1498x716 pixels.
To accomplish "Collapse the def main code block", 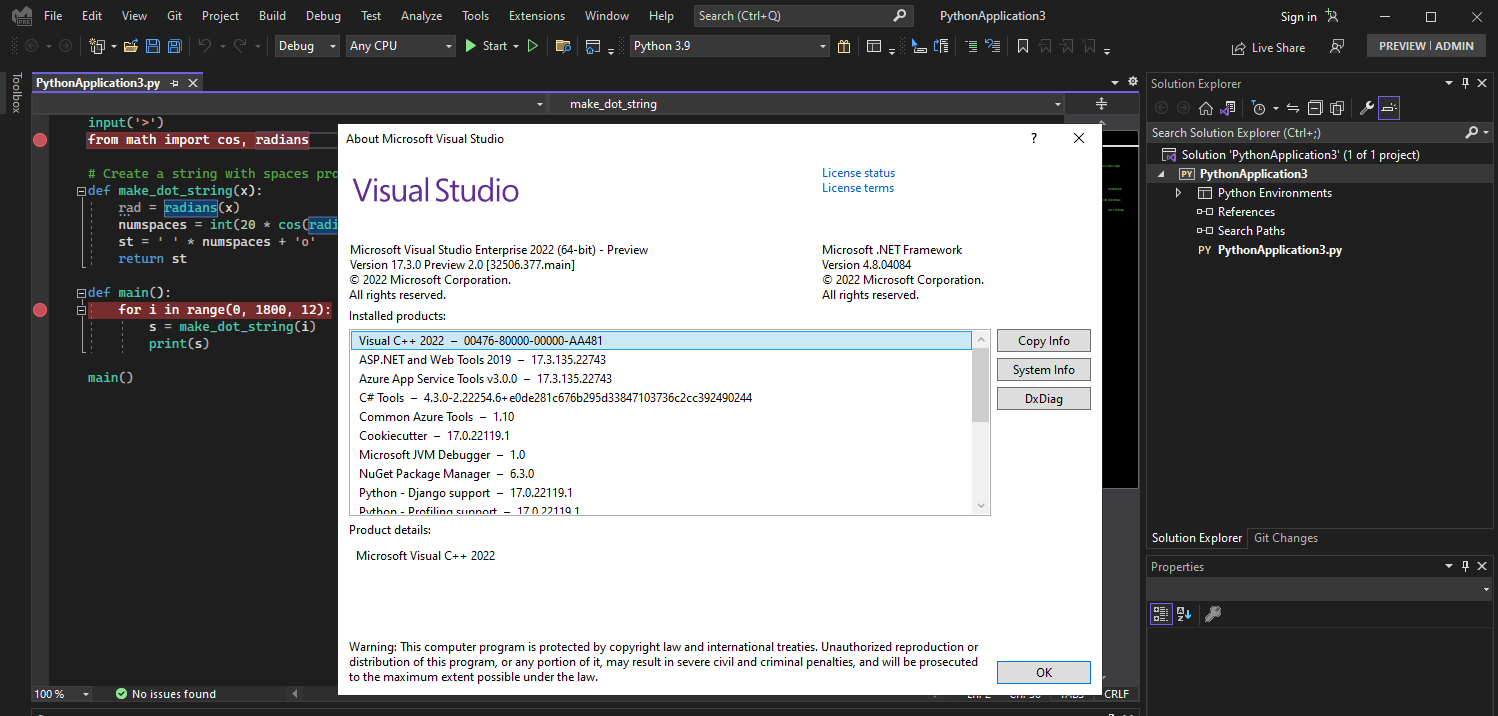I will pos(81,293).
